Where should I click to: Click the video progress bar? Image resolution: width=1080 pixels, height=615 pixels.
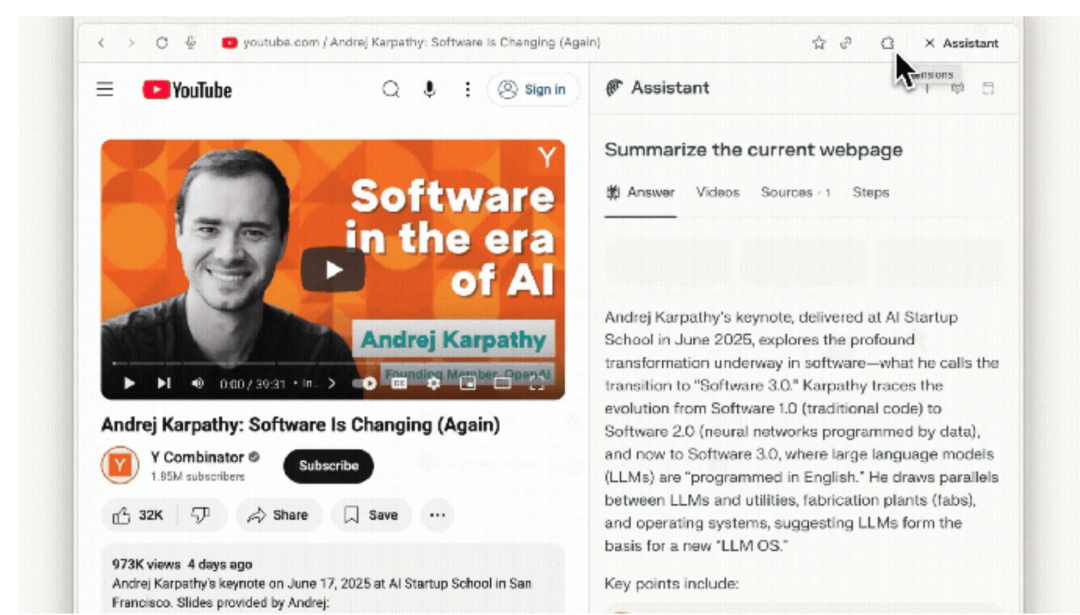(x=333, y=363)
